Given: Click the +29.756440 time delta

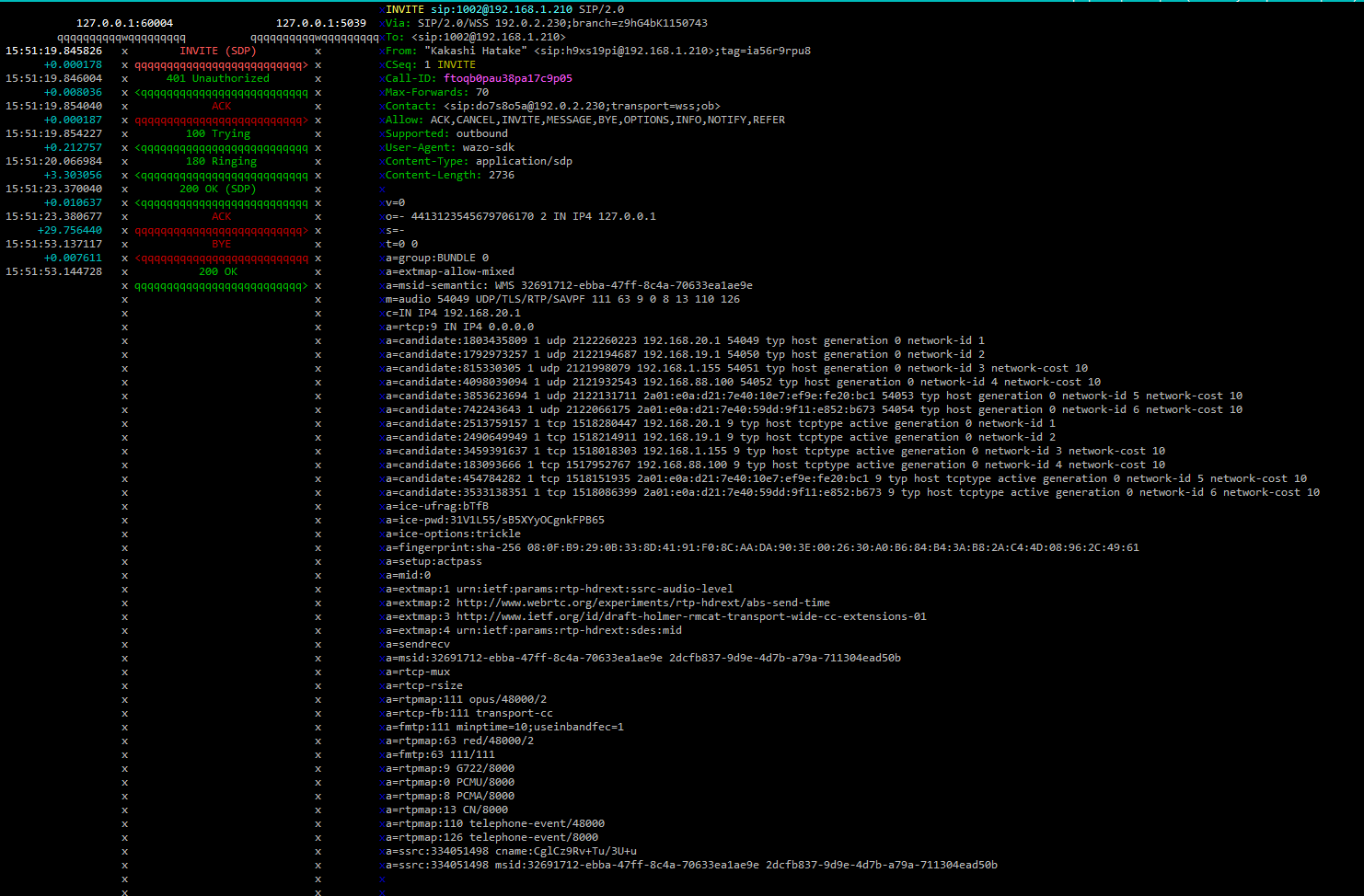Looking at the screenshot, I should coord(70,231).
